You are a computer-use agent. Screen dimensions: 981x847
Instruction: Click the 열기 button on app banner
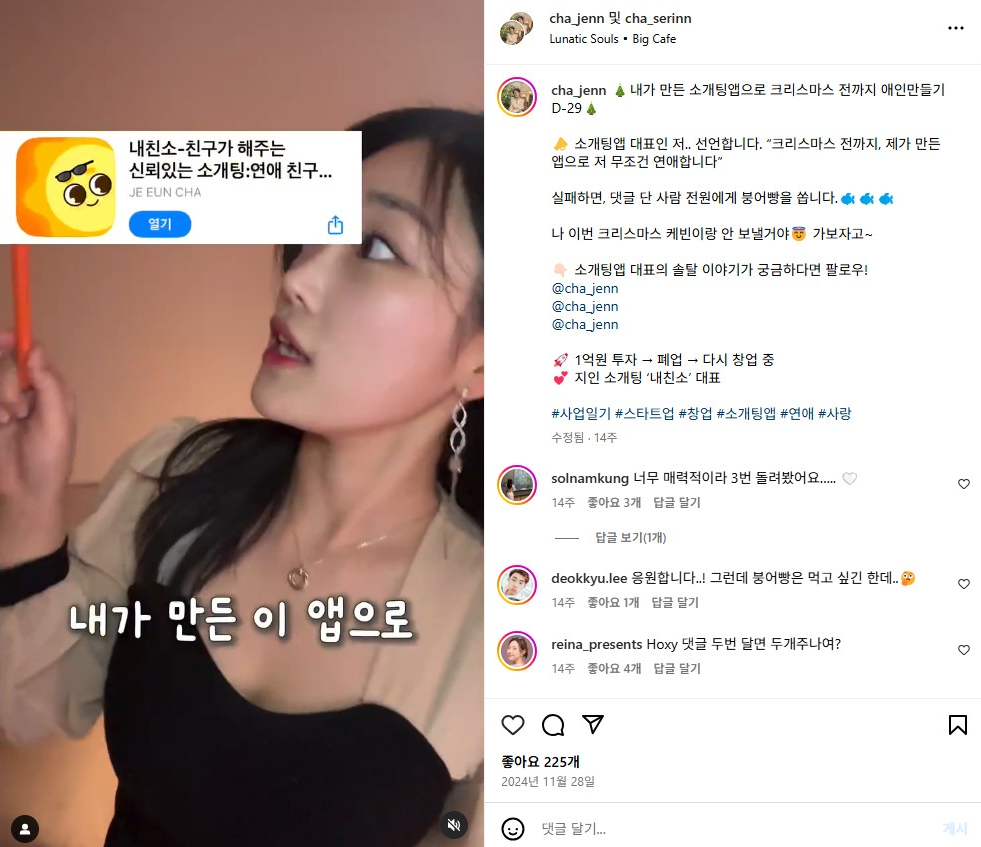click(160, 225)
